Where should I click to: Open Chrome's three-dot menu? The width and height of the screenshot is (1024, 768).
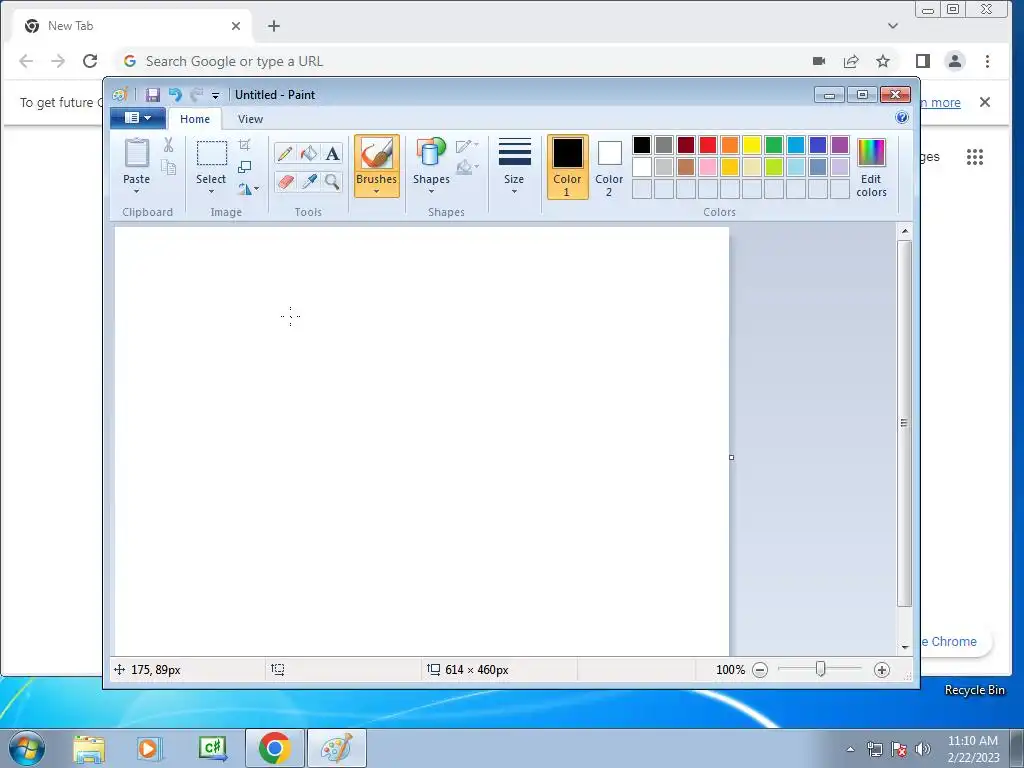(x=987, y=61)
